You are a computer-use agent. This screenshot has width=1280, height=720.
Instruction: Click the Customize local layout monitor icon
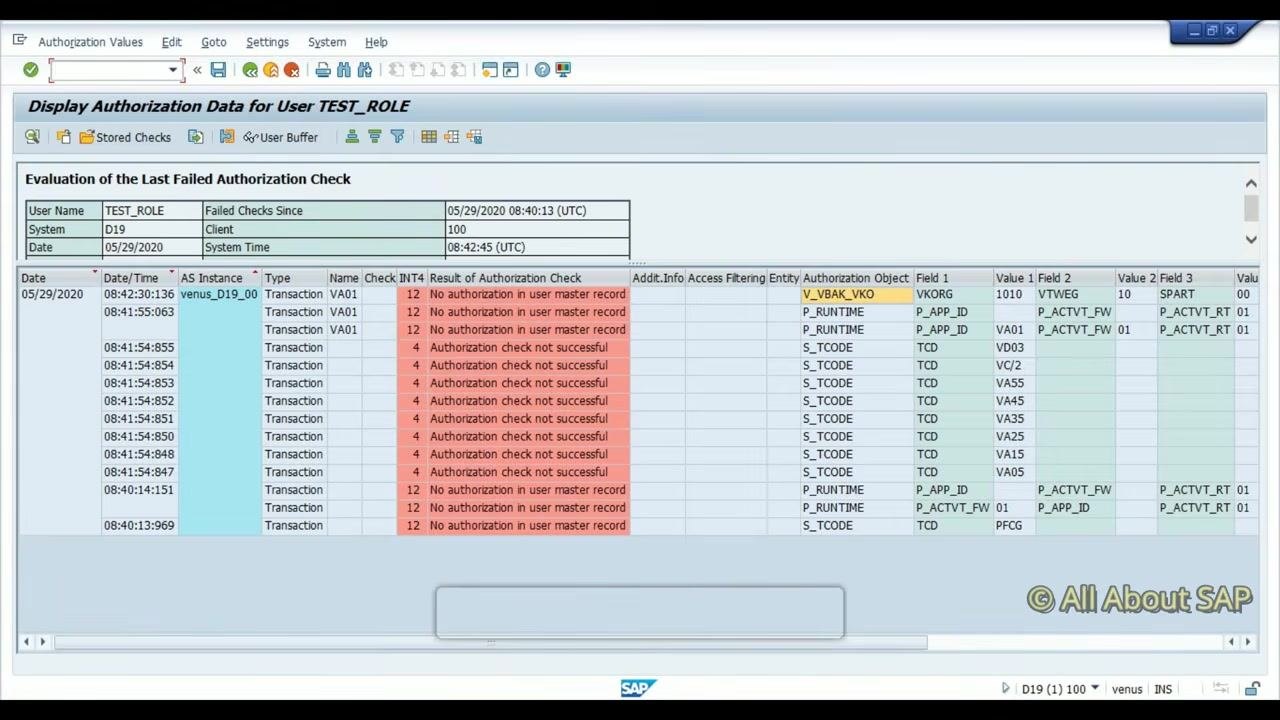point(563,70)
